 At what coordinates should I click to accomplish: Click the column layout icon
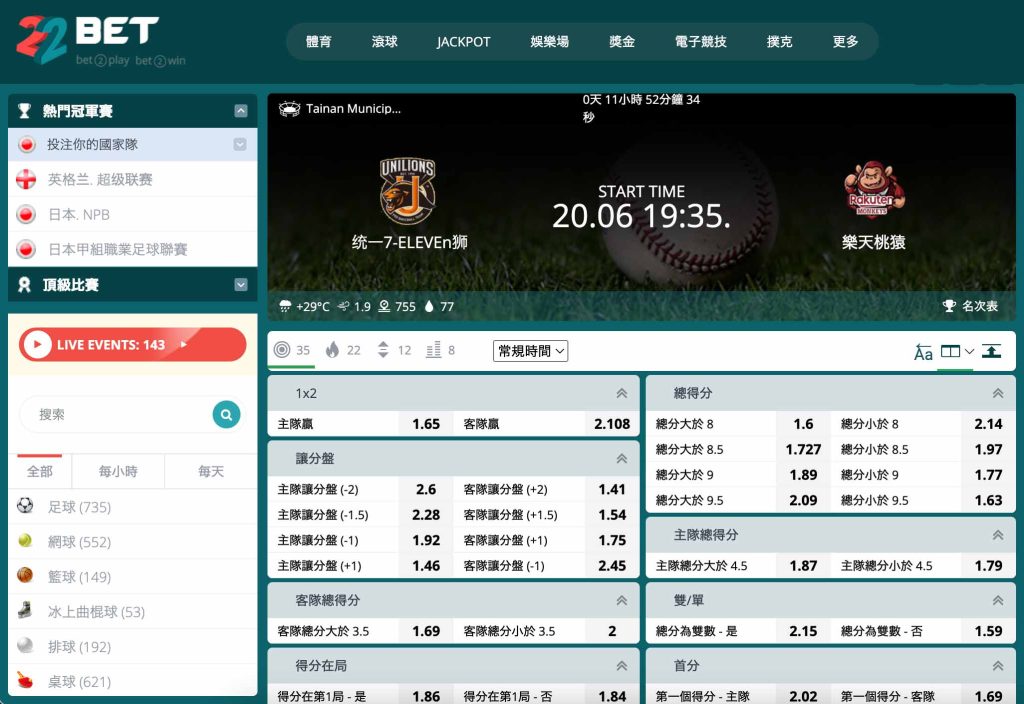[x=950, y=351]
